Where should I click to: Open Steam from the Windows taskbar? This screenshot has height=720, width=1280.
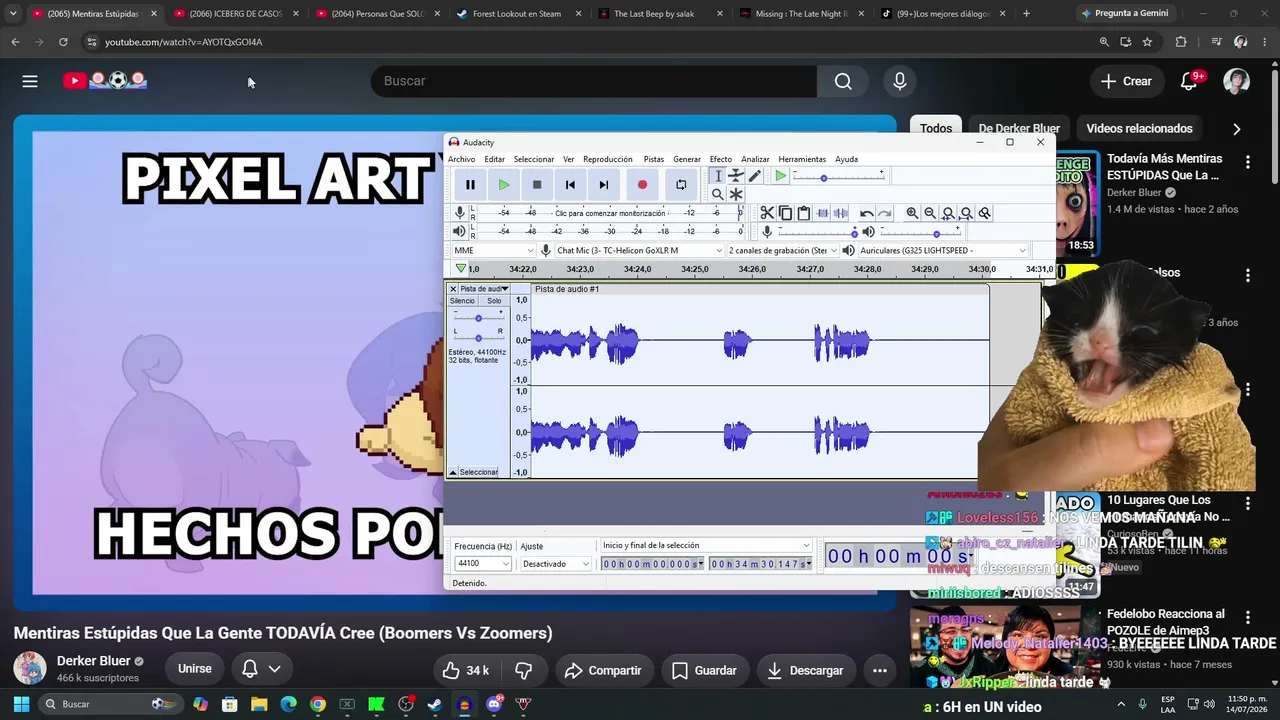click(434, 704)
